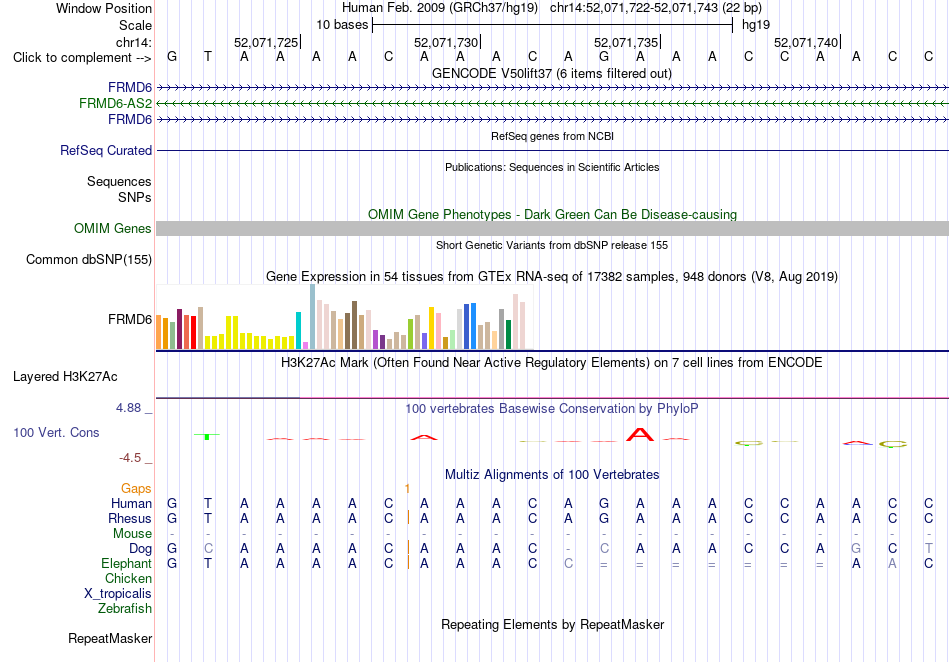Click the SNPs track label

[x=135, y=197]
